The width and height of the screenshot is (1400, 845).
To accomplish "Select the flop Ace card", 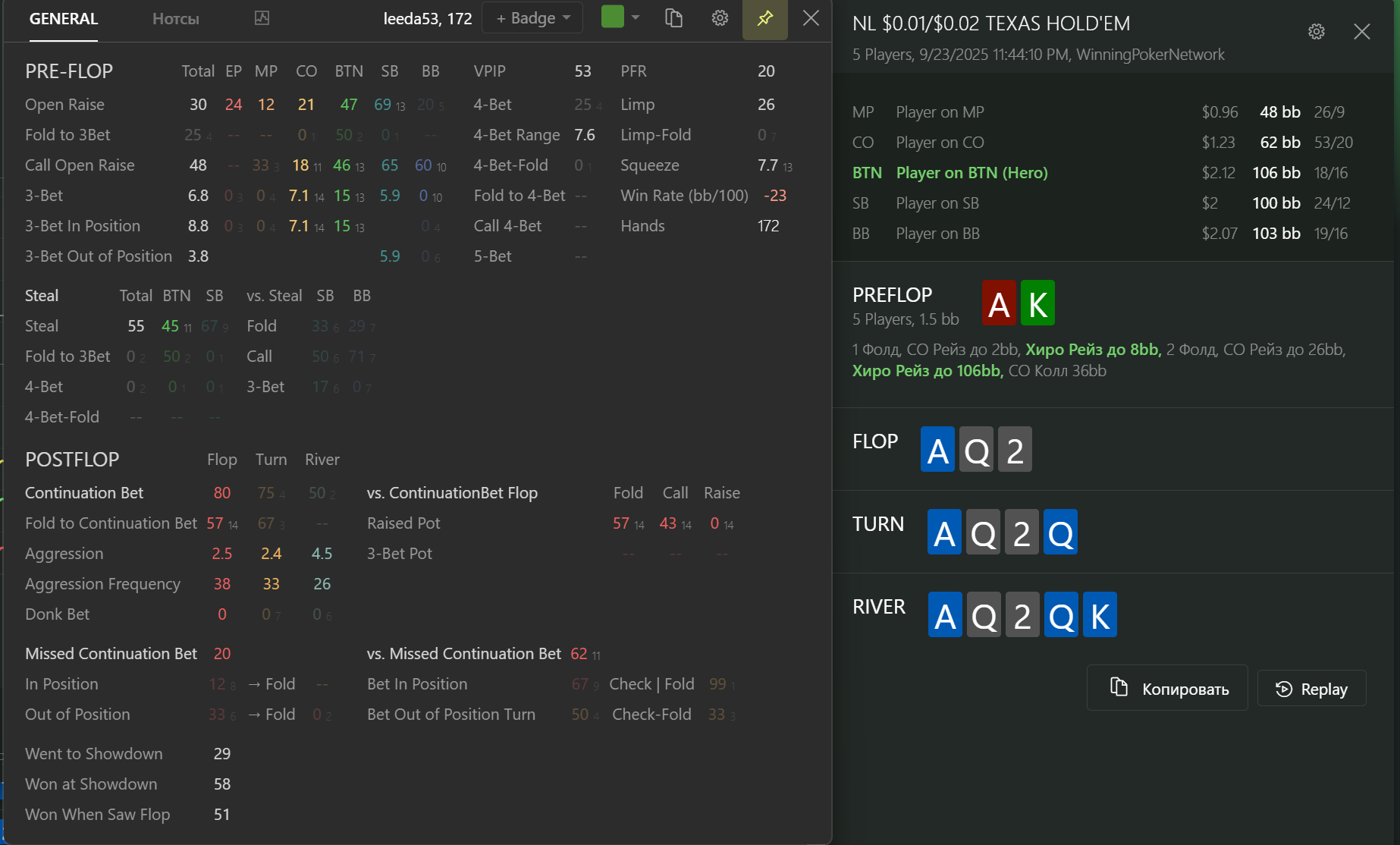I will (x=937, y=449).
